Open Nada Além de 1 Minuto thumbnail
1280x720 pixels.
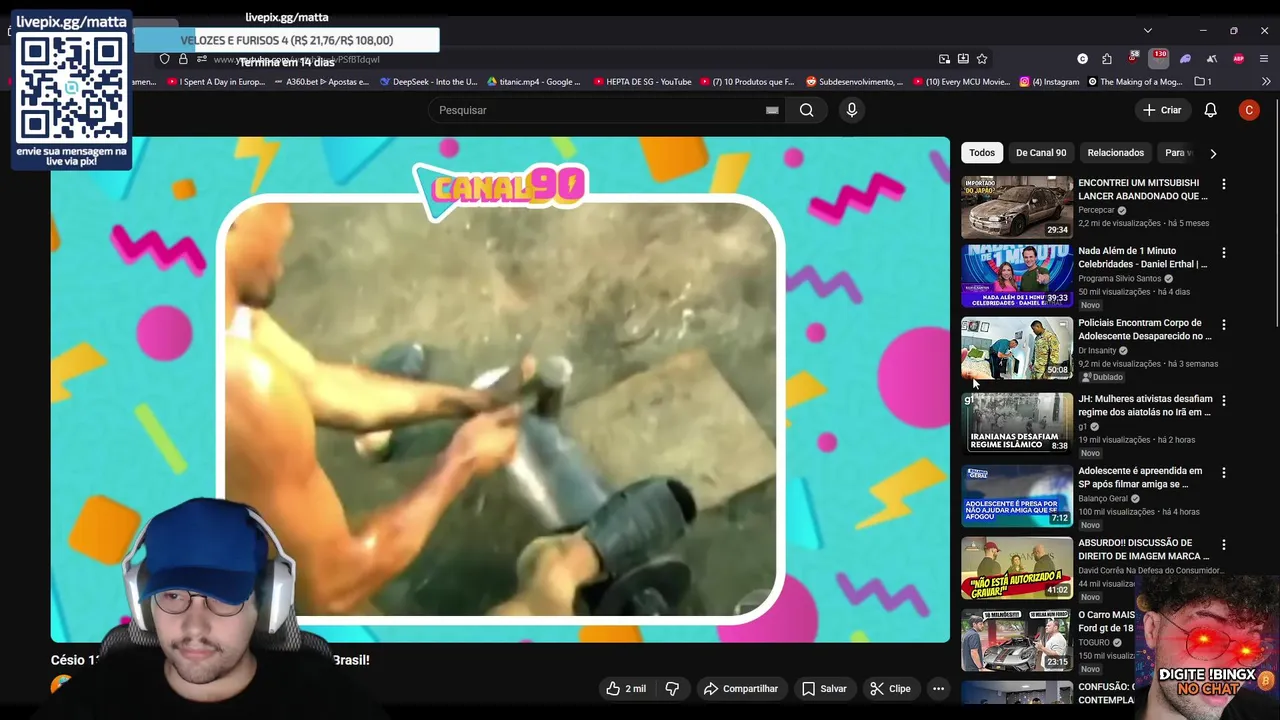1017,276
